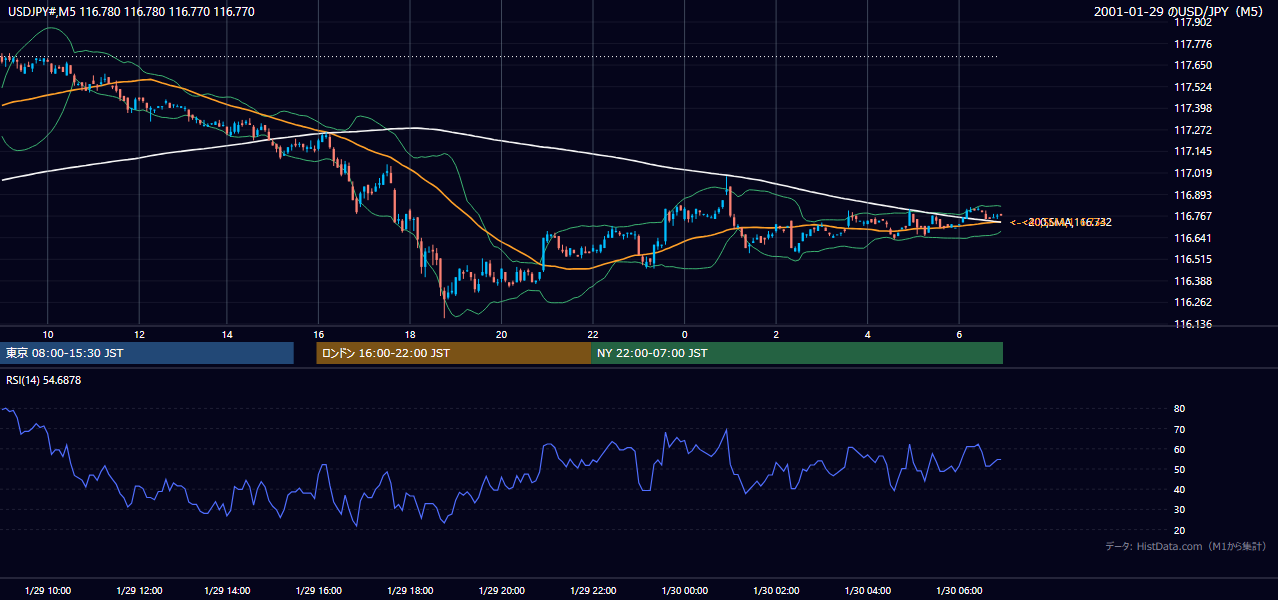
Task: Click the 1/29 10:00 time label
Action: pyautogui.click(x=48, y=591)
